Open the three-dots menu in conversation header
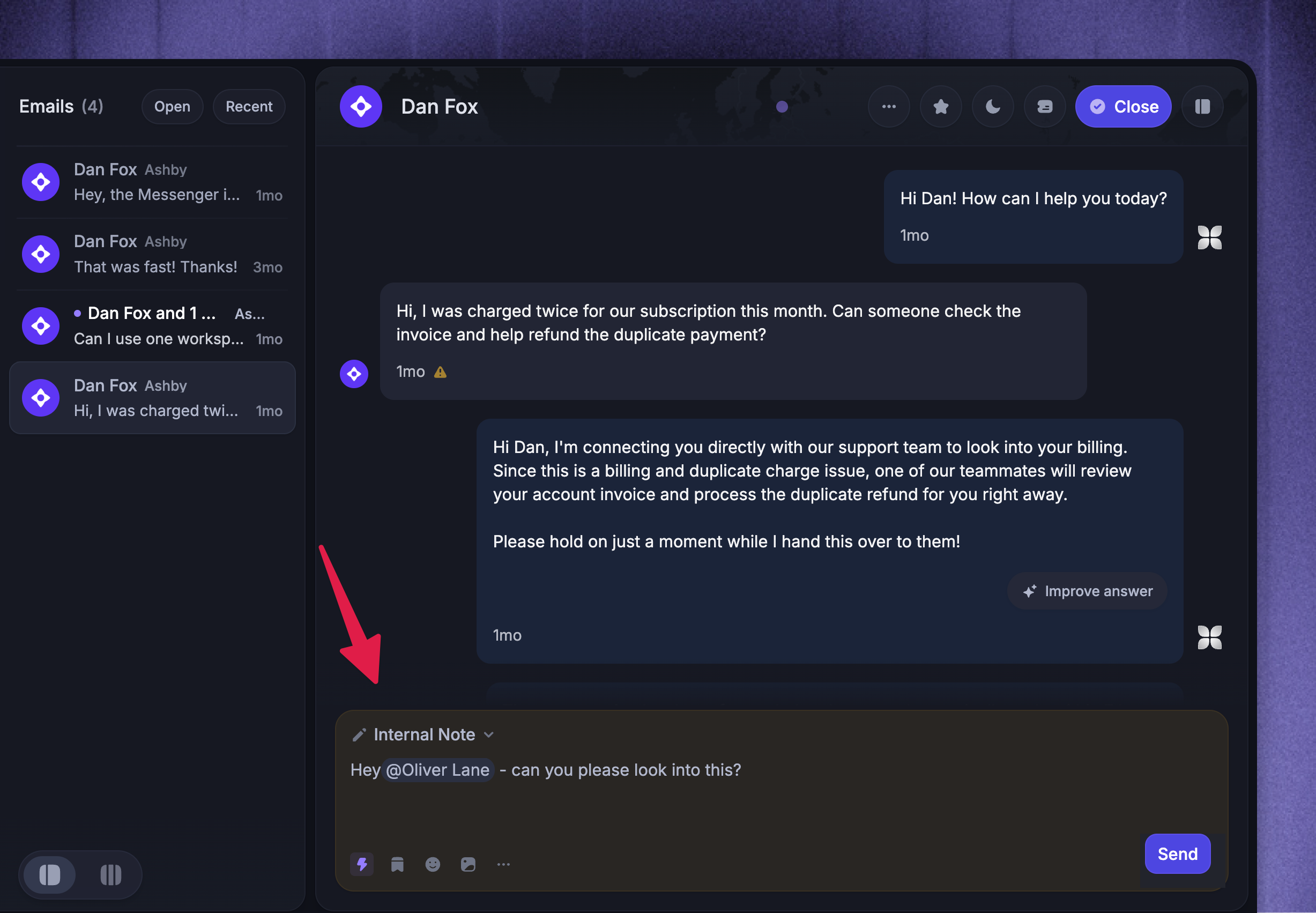 [888, 106]
